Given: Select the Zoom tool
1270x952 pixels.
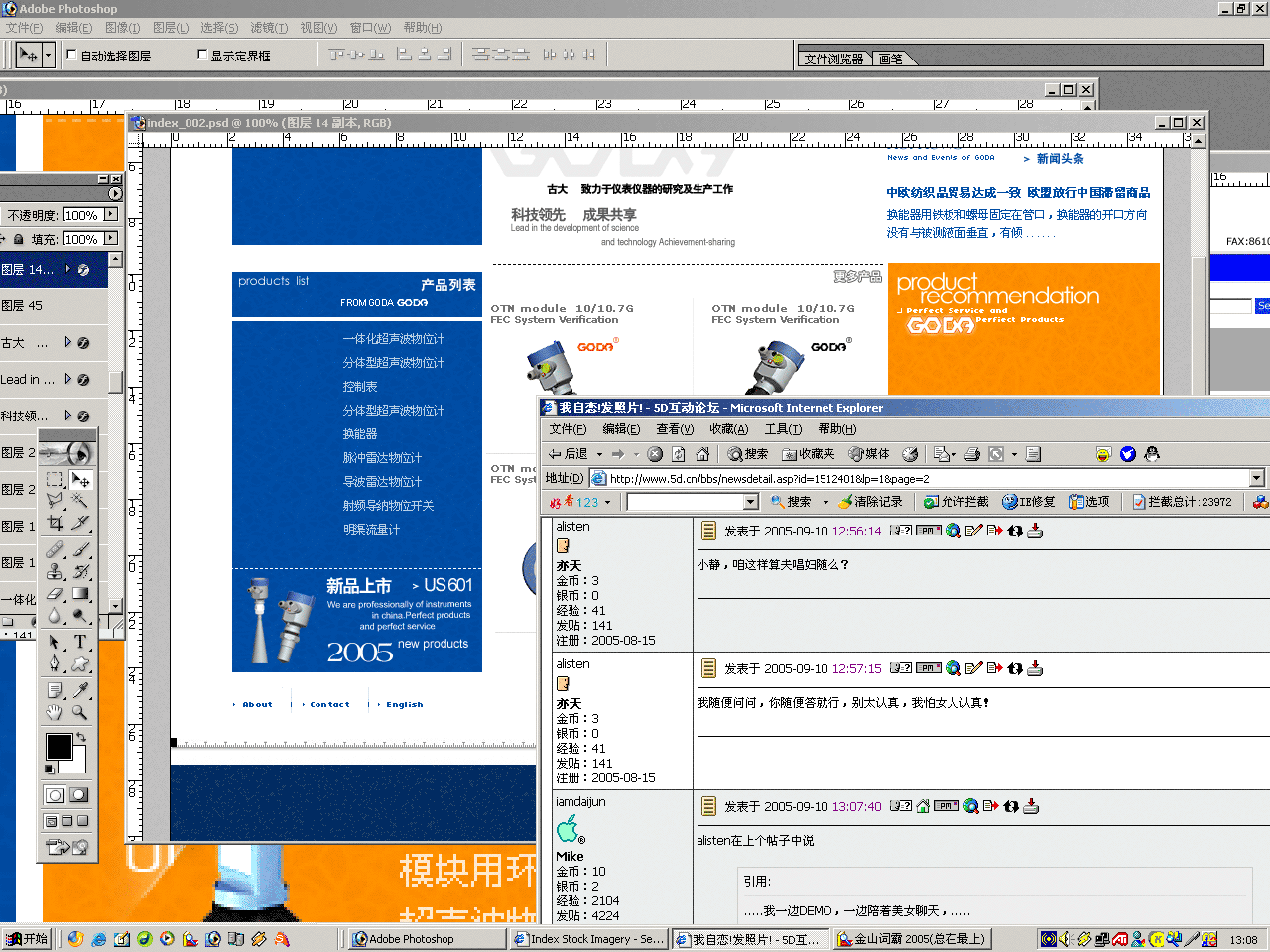Looking at the screenshot, I should tap(80, 712).
